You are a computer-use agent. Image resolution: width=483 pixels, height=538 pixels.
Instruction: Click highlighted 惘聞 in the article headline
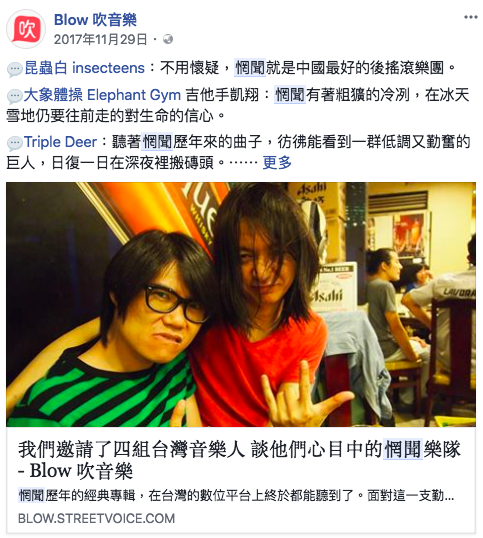coord(403,449)
